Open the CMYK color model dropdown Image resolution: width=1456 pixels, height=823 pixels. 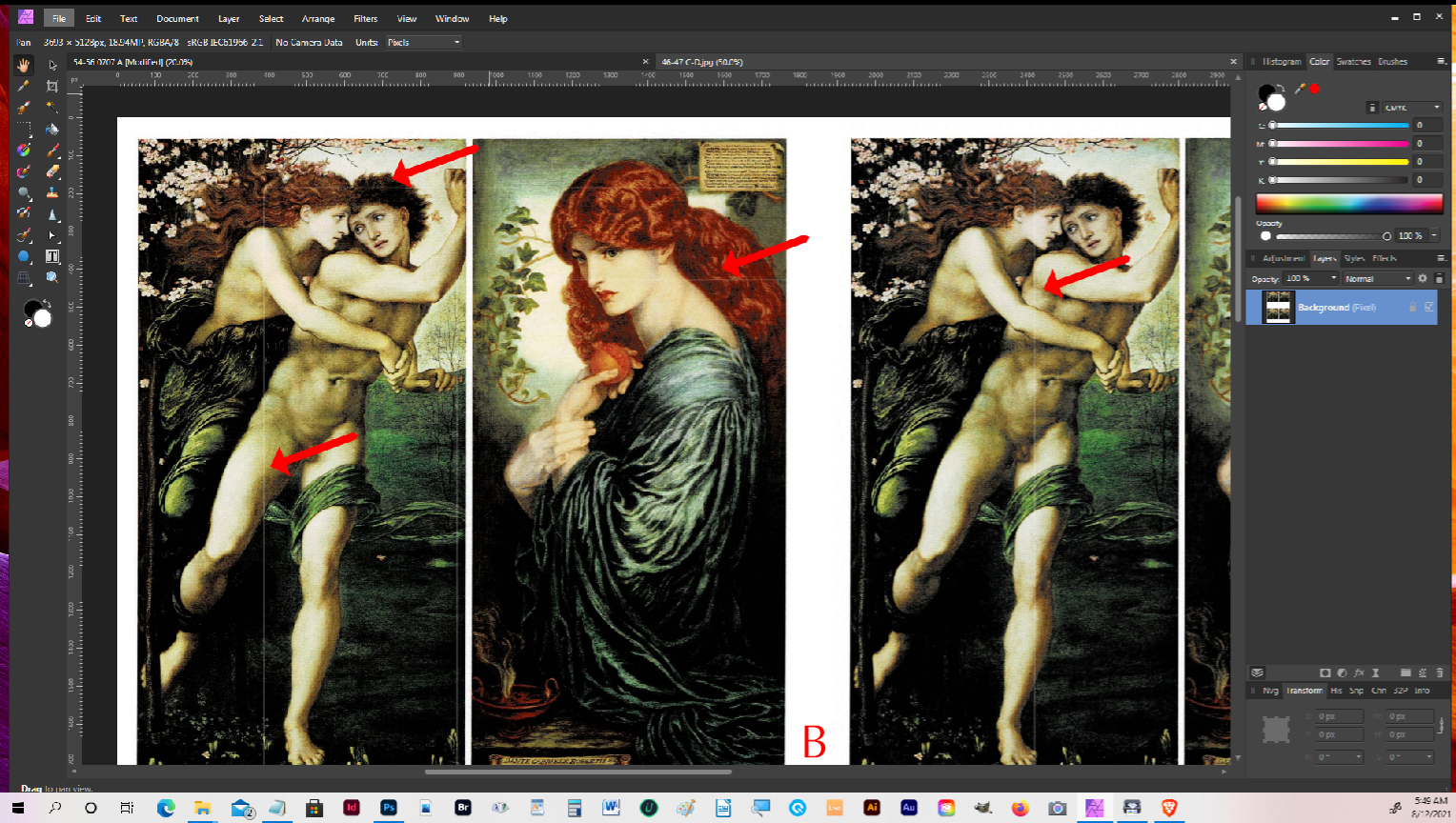pyautogui.click(x=1412, y=108)
